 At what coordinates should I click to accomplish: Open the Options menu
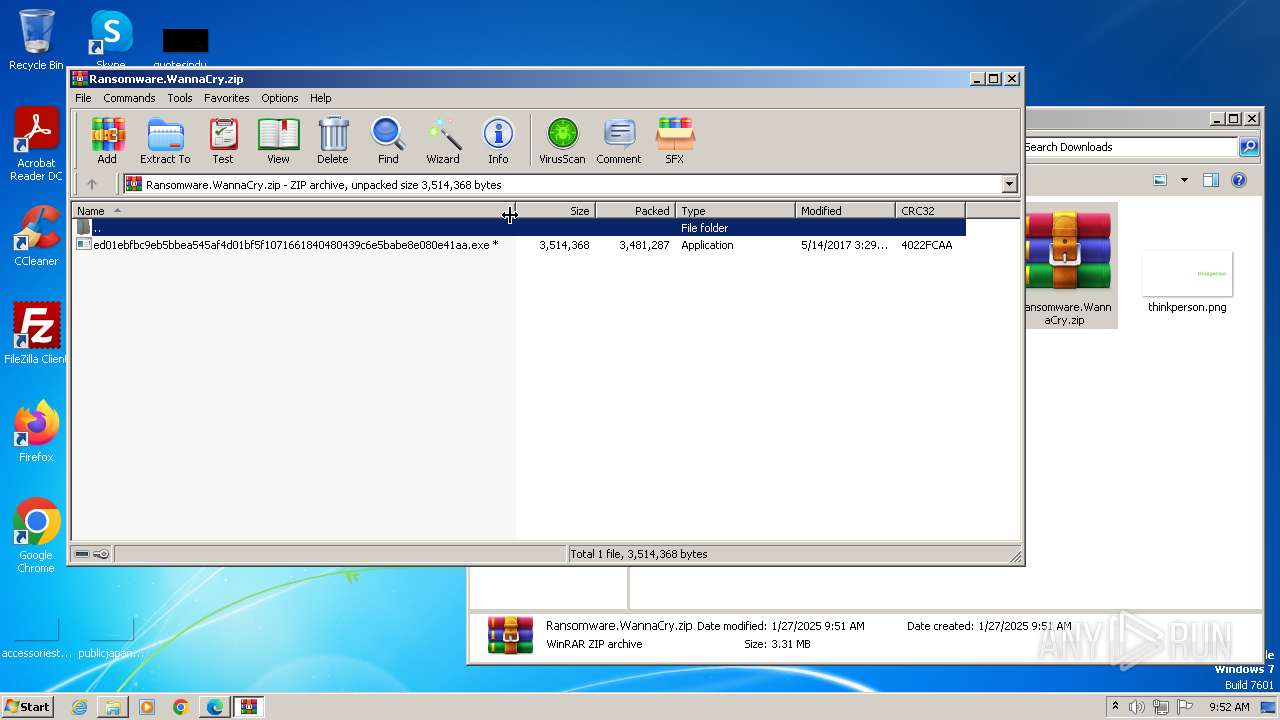click(280, 98)
